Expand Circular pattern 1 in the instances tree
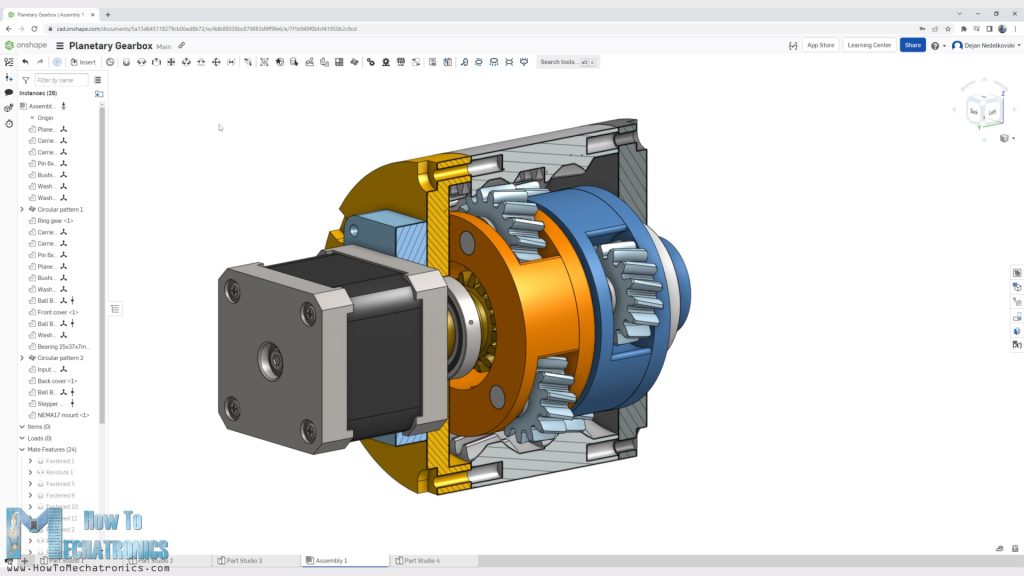The image size is (1024, 576). coord(22,209)
